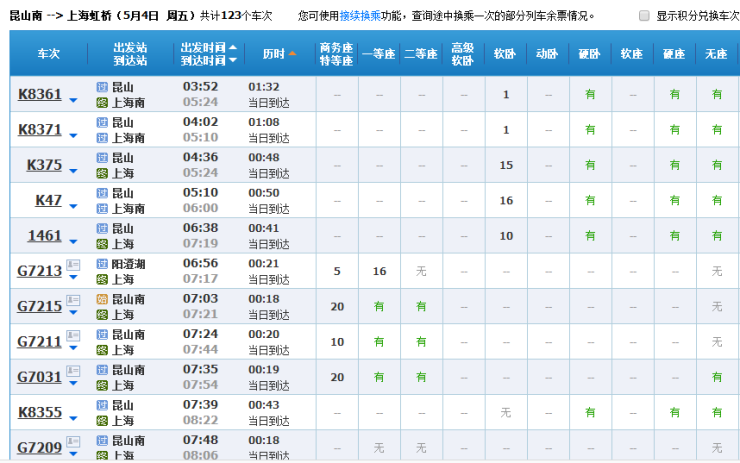This screenshot has width=740, height=463.
Task: Select 软卧 count 15 for K375
Action: pos(506,165)
